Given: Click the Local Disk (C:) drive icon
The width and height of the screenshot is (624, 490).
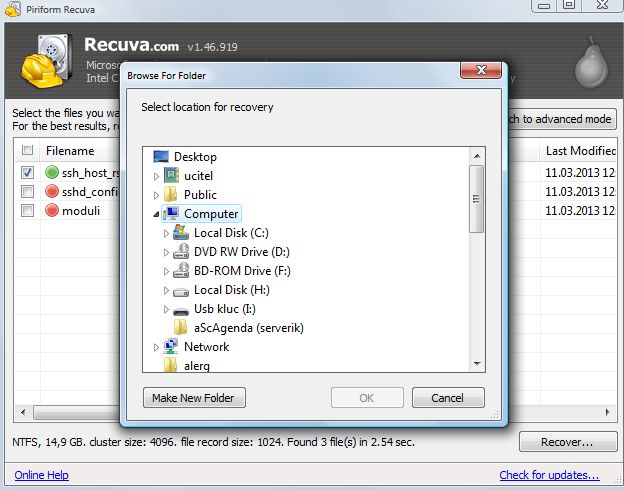Looking at the screenshot, I should [x=181, y=232].
